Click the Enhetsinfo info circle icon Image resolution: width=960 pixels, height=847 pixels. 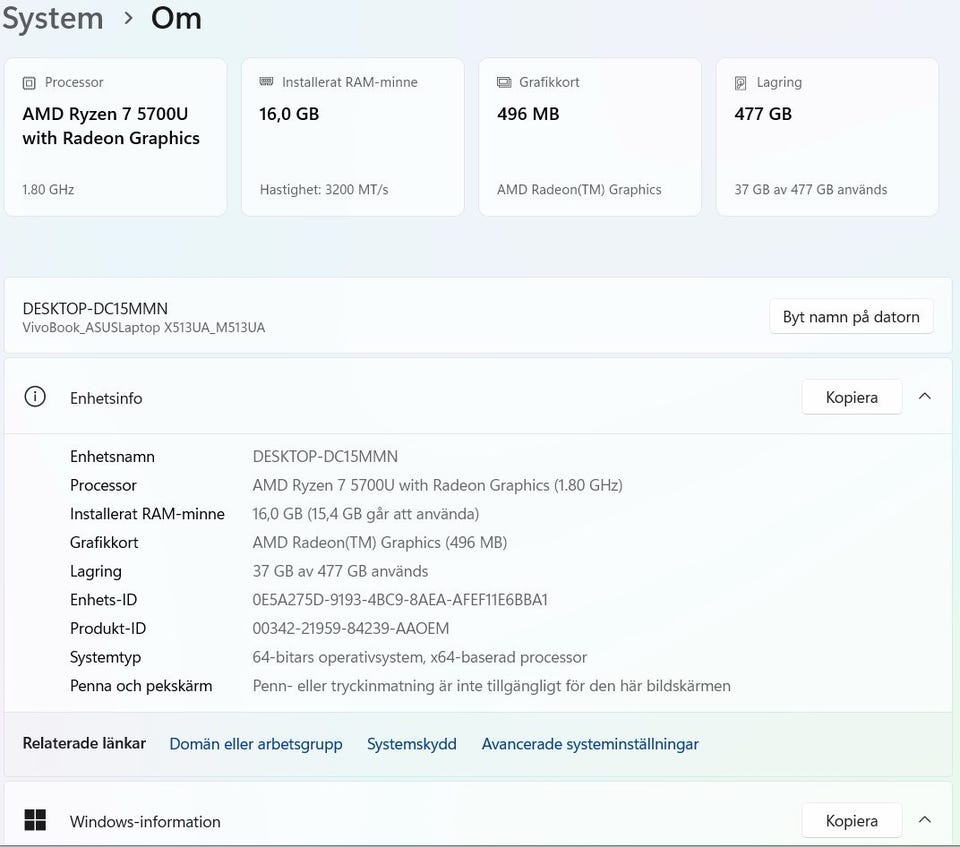[x=35, y=397]
